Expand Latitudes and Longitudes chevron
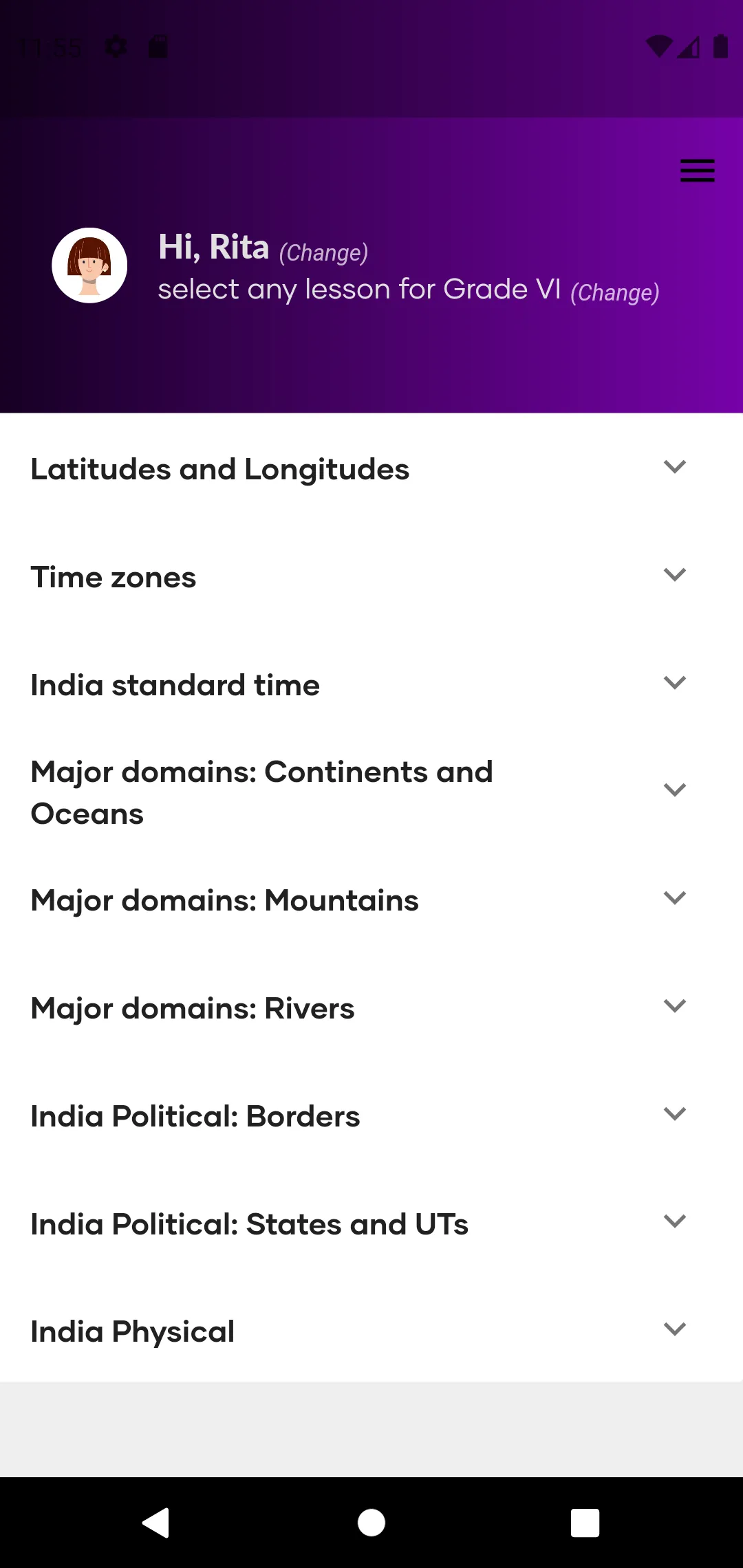Image resolution: width=743 pixels, height=1568 pixels. coord(675,467)
